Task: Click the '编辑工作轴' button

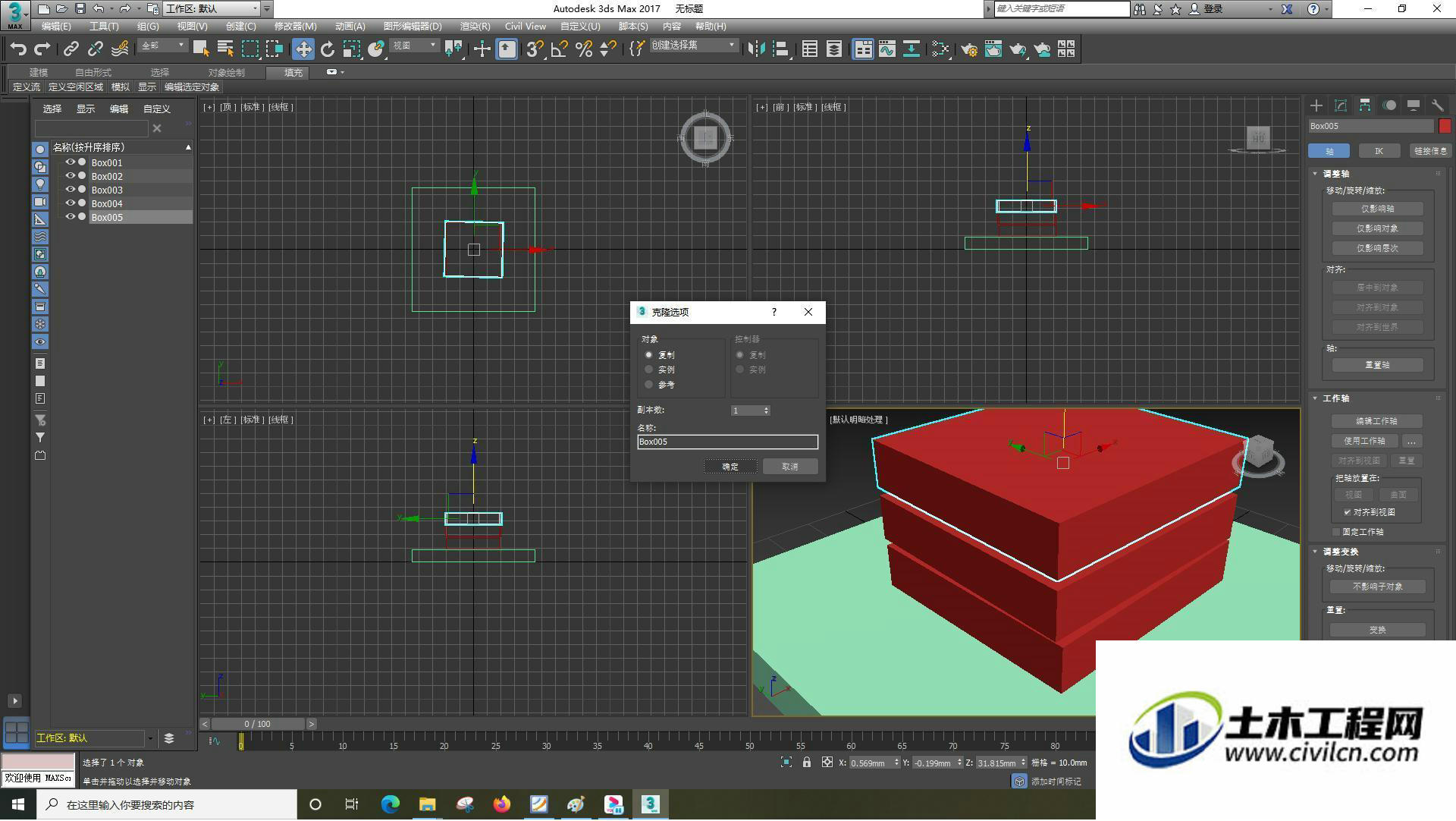Action: pyautogui.click(x=1377, y=421)
